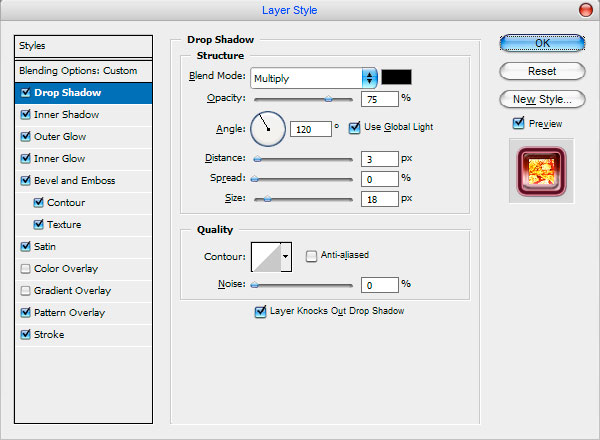600x440 pixels.
Task: Open the Outer Glow settings row
Action: (83, 137)
